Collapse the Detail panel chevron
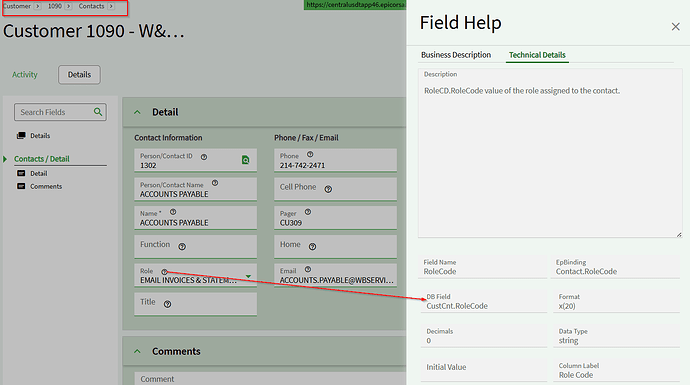The width and height of the screenshot is (690, 385). [x=137, y=112]
